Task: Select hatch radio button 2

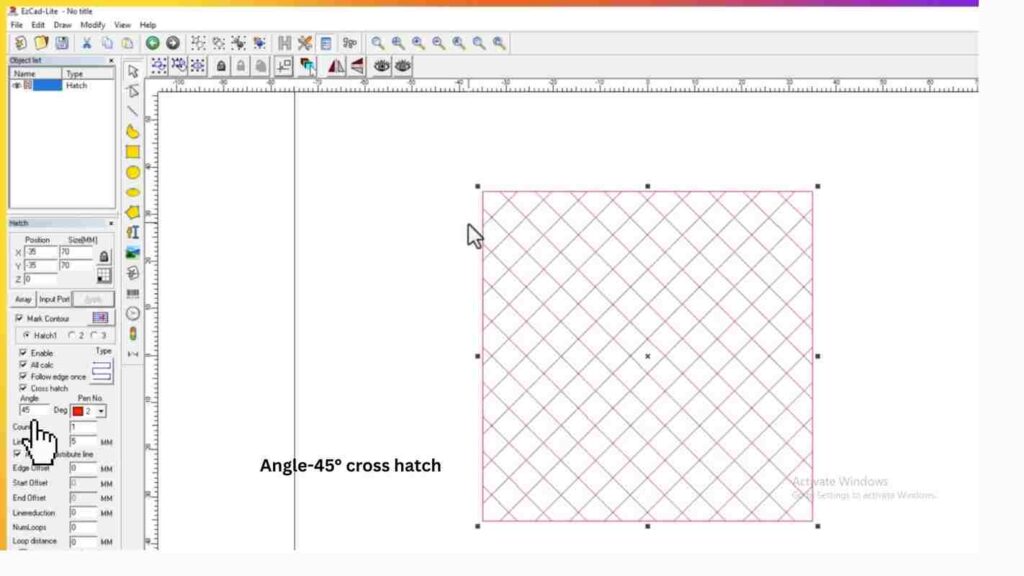Action: pos(72,336)
